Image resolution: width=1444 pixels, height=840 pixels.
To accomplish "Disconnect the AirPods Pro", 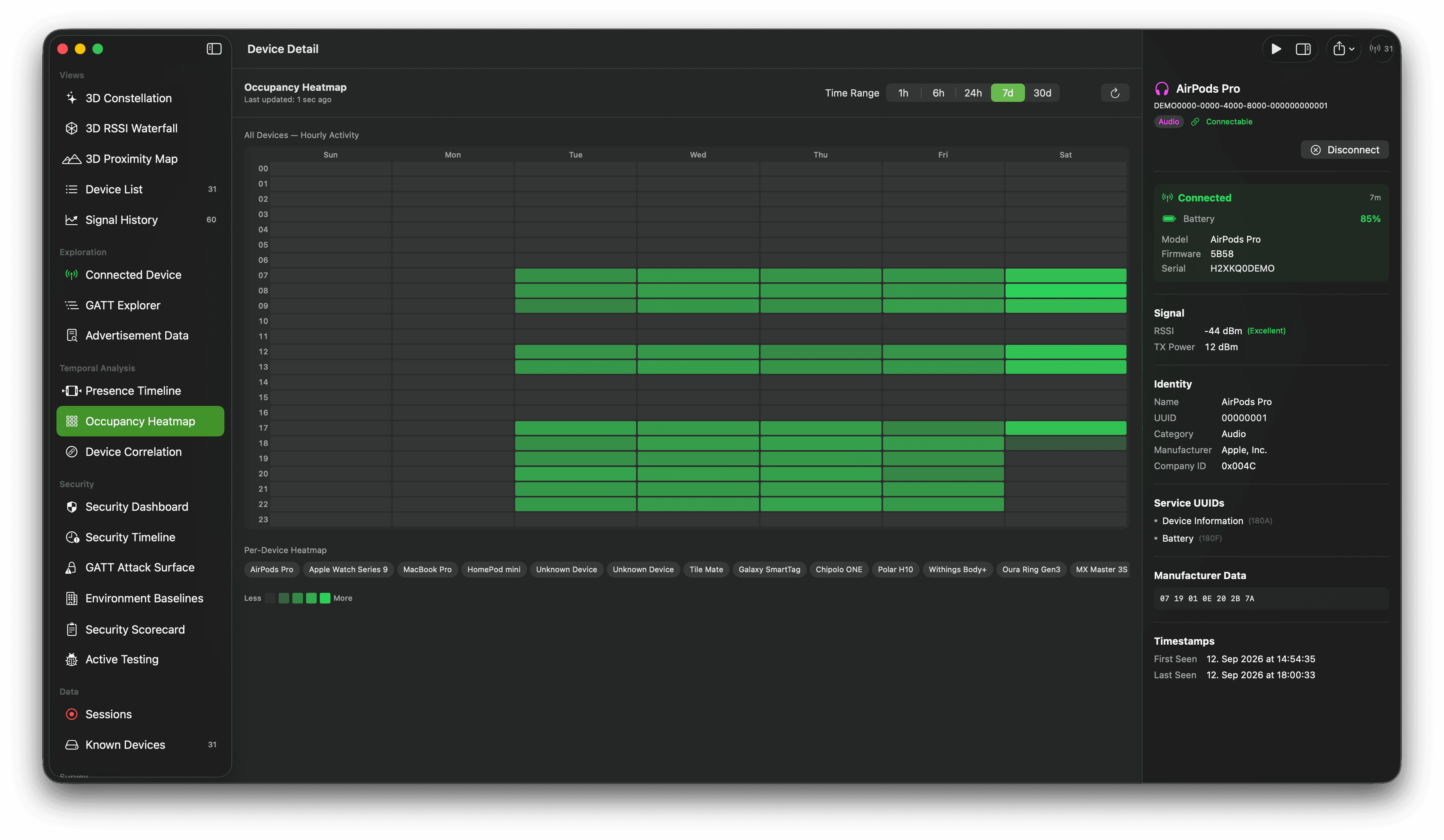I will [1344, 150].
